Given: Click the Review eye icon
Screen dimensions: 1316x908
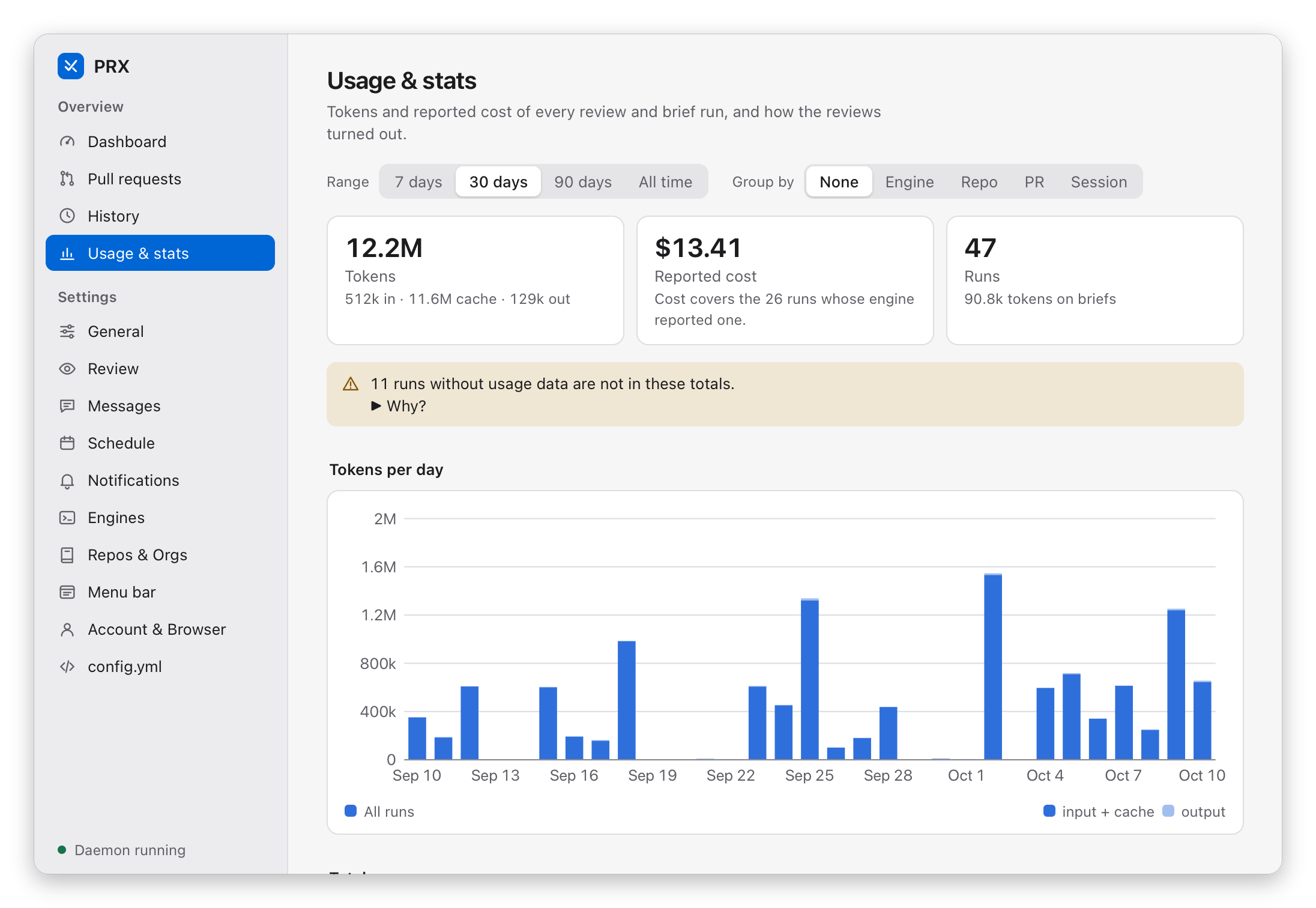Looking at the screenshot, I should point(67,369).
